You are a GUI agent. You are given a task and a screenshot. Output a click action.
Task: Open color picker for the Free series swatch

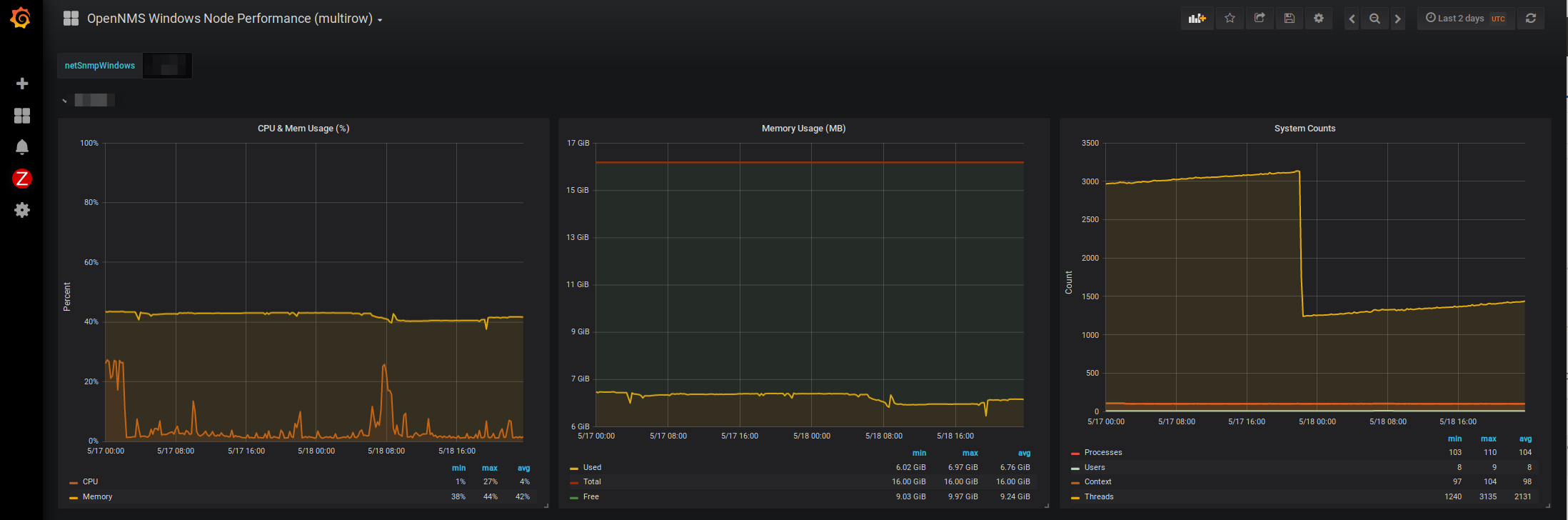pyautogui.click(x=574, y=498)
